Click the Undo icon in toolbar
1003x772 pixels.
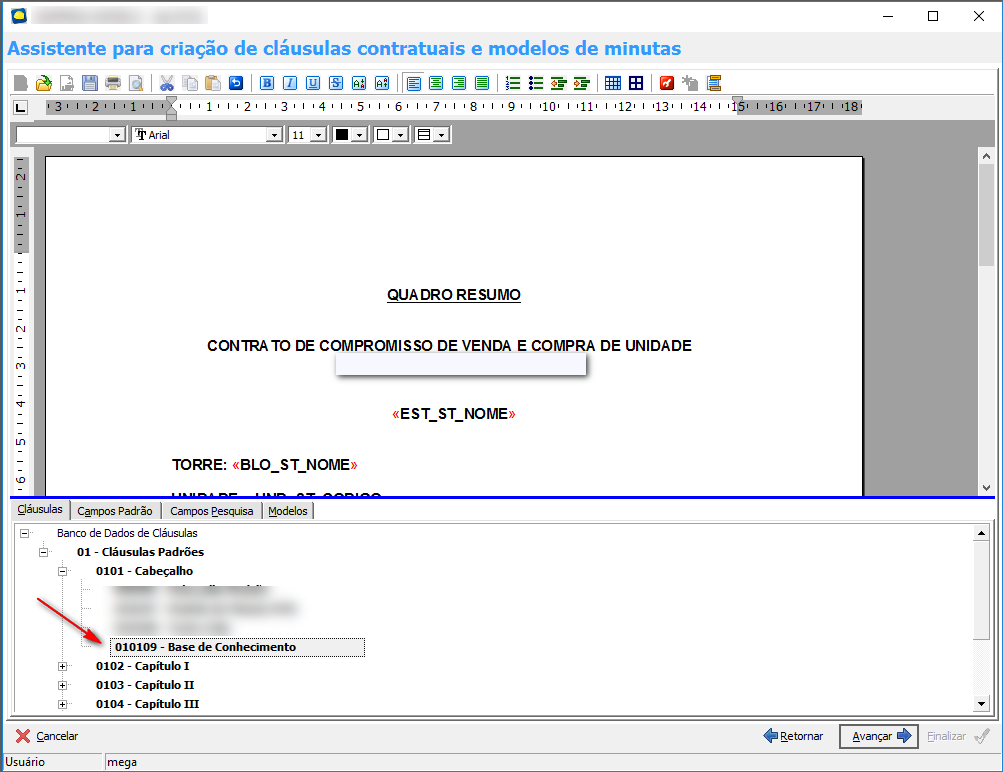point(236,83)
